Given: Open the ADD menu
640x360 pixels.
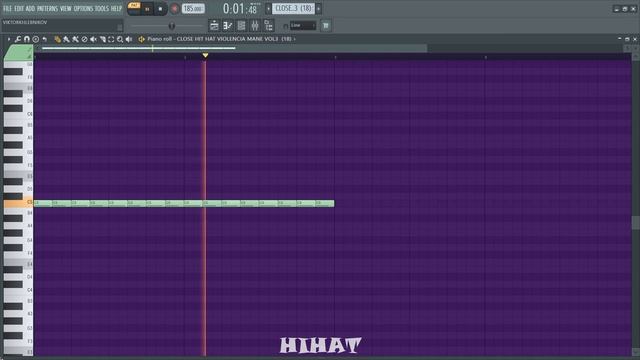Looking at the screenshot, I should 30,8.
